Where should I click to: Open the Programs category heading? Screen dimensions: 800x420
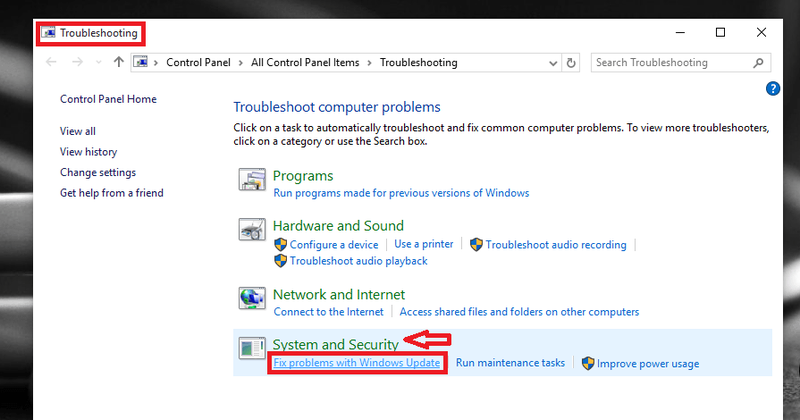303,176
